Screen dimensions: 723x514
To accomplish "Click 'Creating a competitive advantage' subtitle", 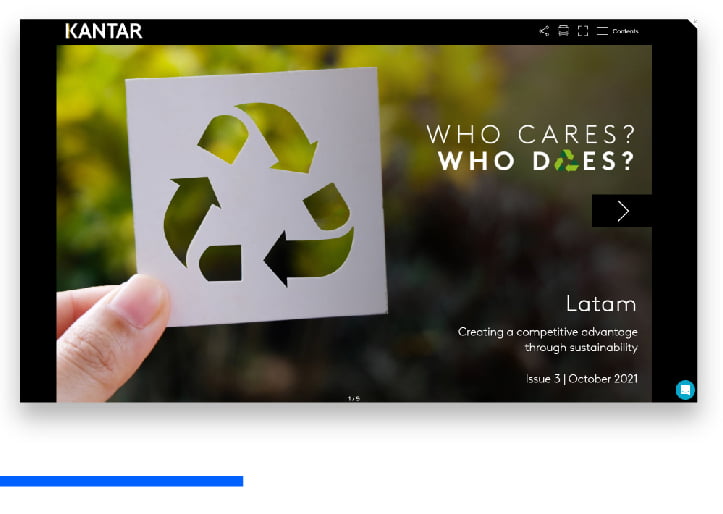I will pyautogui.click(x=548, y=332).
